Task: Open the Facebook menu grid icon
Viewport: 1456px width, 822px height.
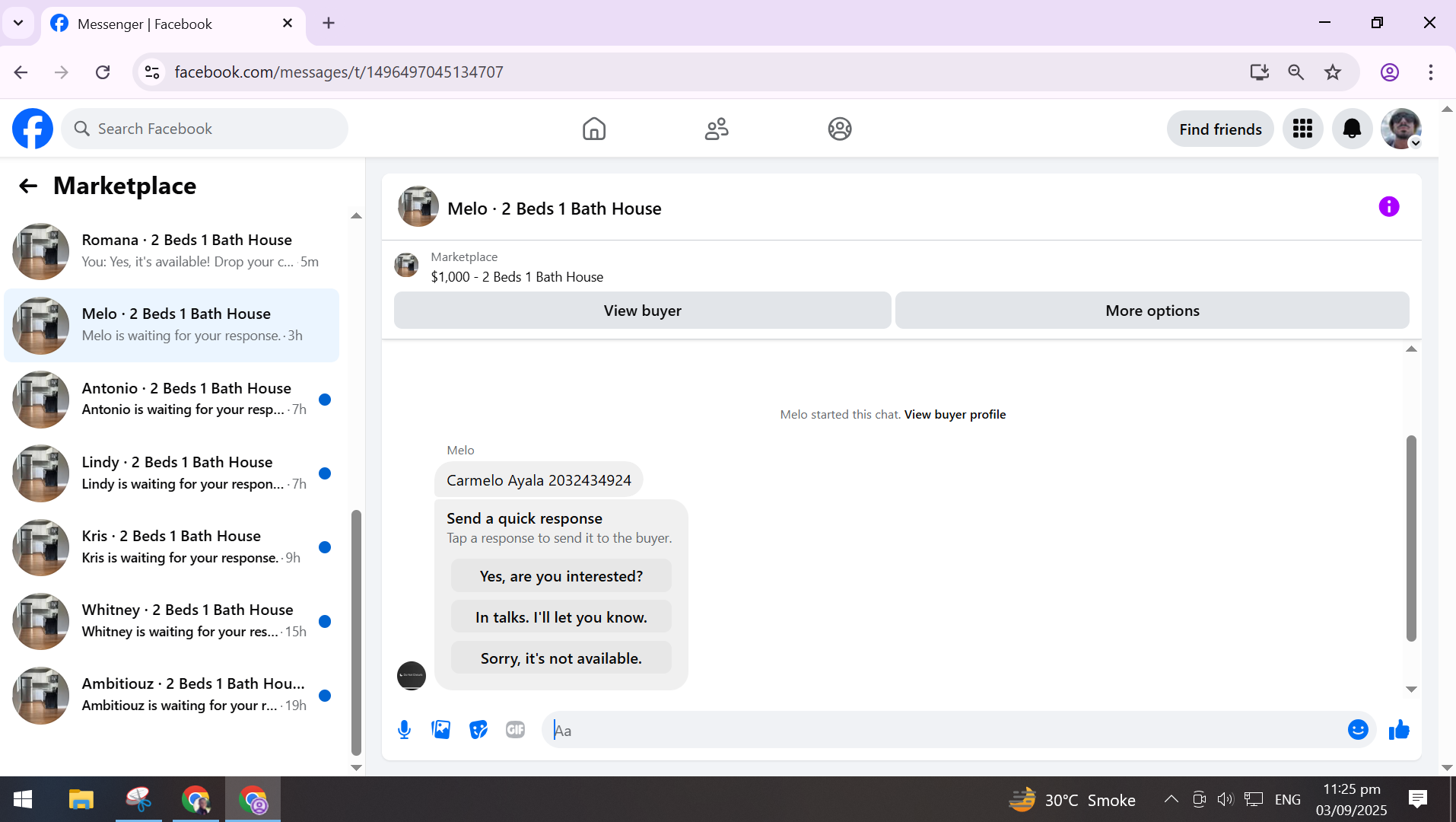Action: pyautogui.click(x=1303, y=129)
